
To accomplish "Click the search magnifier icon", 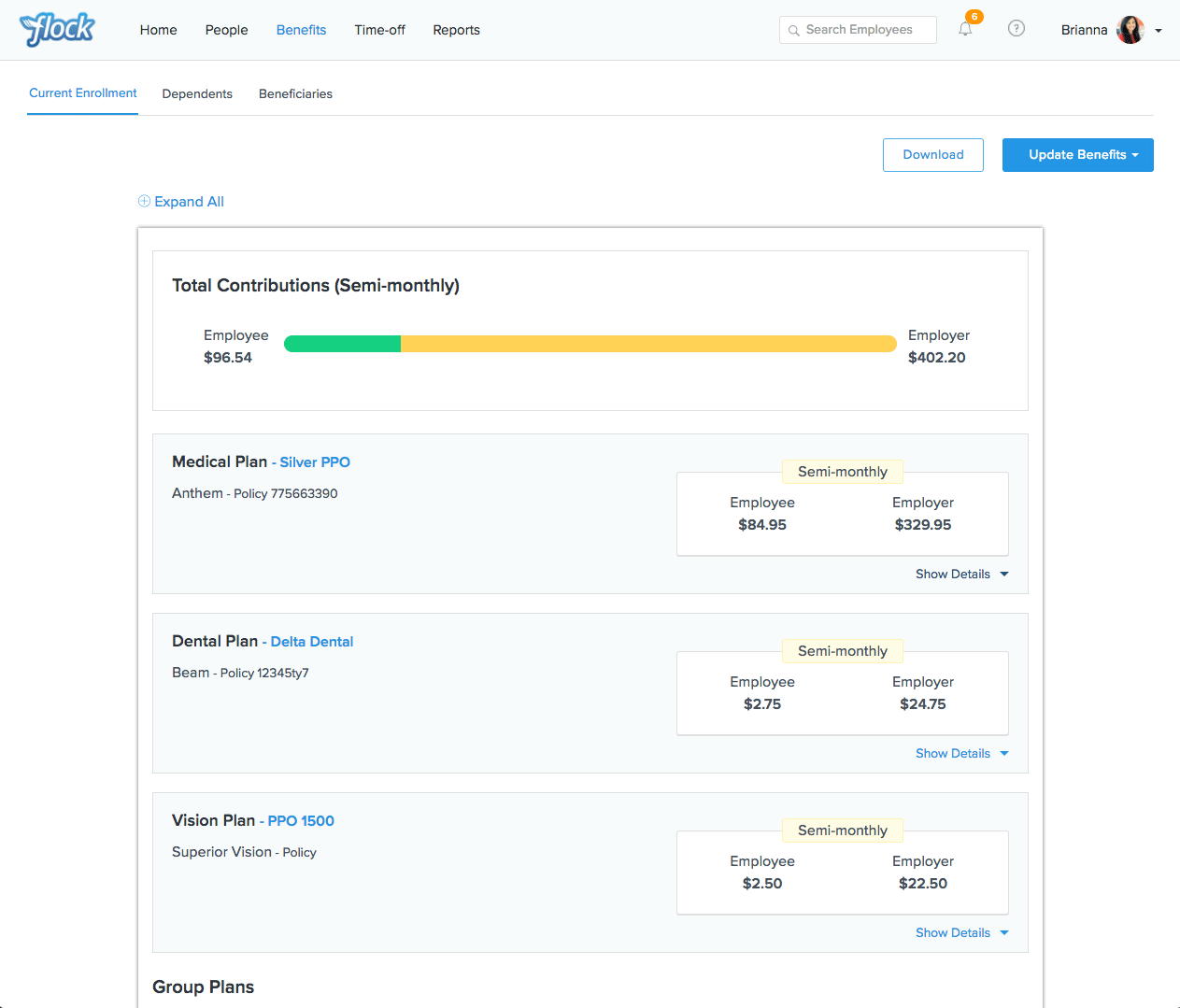I will click(794, 31).
